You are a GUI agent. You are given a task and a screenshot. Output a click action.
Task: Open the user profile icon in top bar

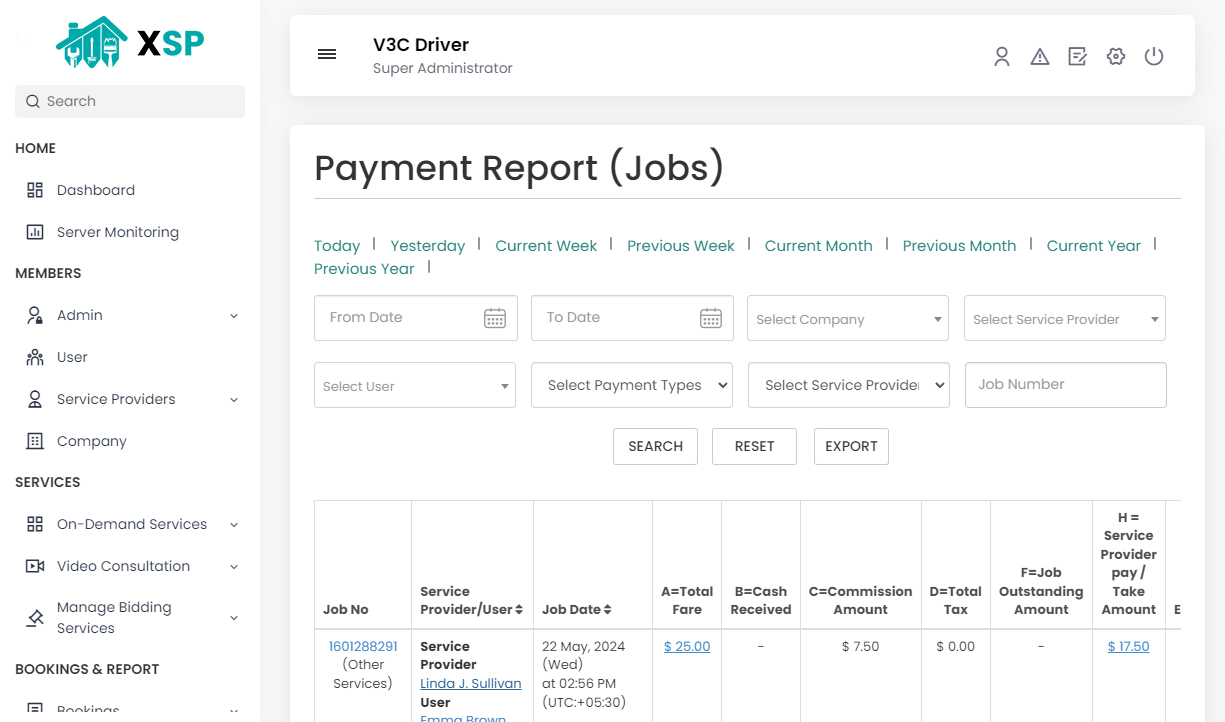coord(1002,56)
